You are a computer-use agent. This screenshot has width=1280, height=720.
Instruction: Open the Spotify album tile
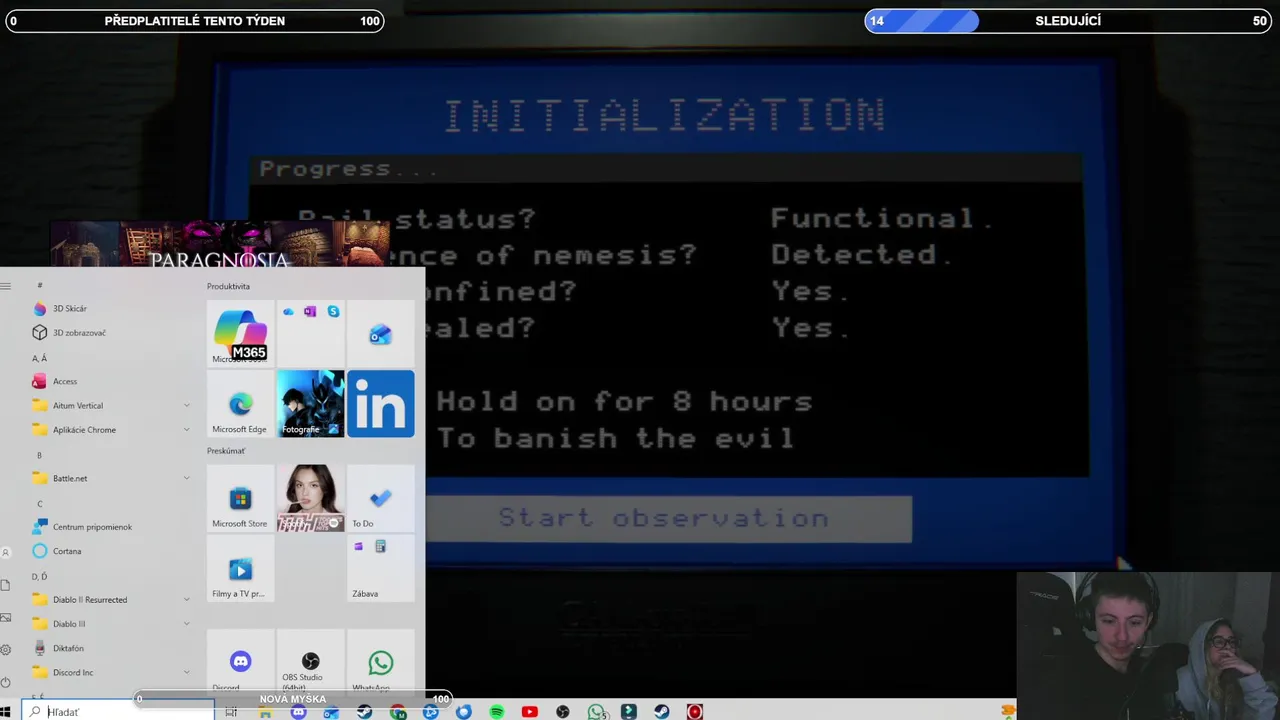310,498
